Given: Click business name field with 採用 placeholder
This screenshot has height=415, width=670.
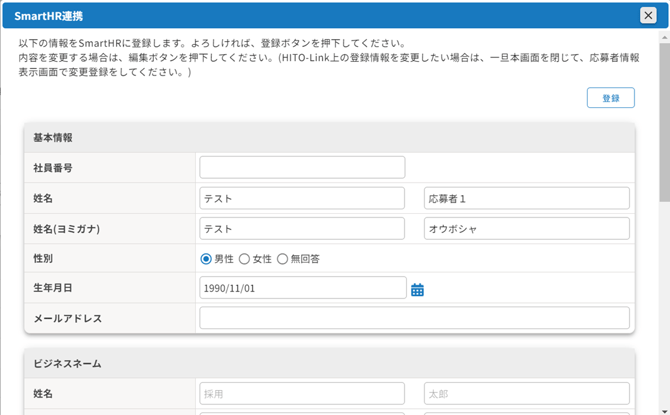Looking at the screenshot, I should click(302, 393).
